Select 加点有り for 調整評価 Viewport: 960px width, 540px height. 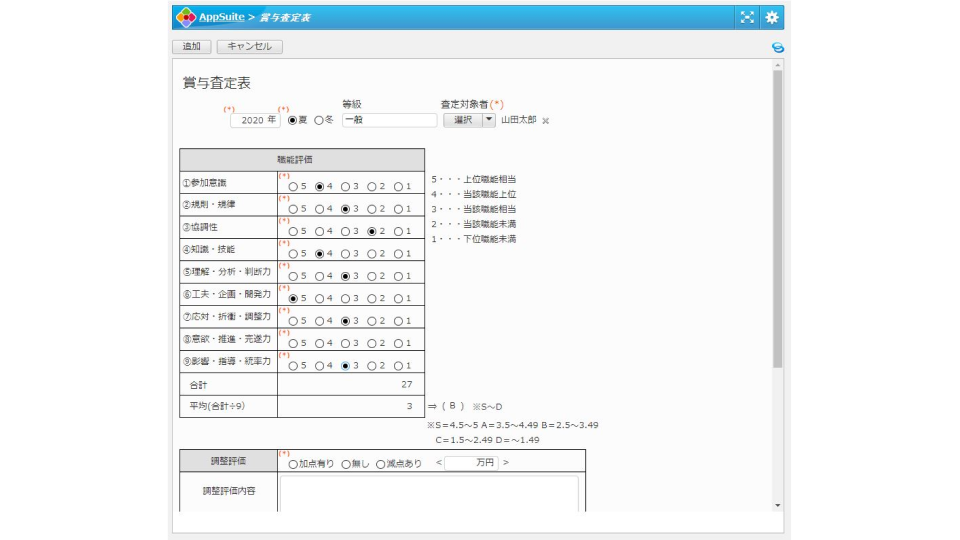pyautogui.click(x=293, y=465)
